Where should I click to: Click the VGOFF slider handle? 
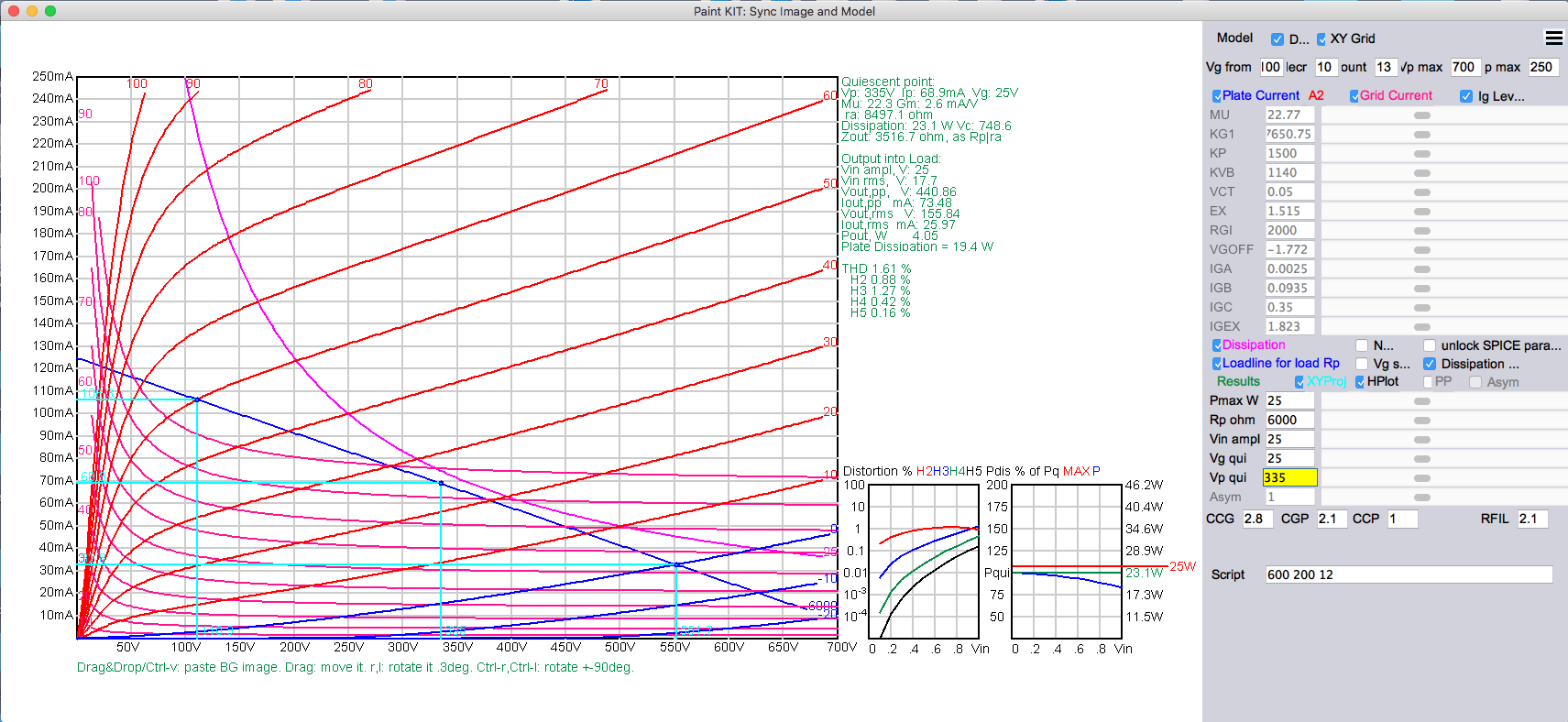(1422, 250)
